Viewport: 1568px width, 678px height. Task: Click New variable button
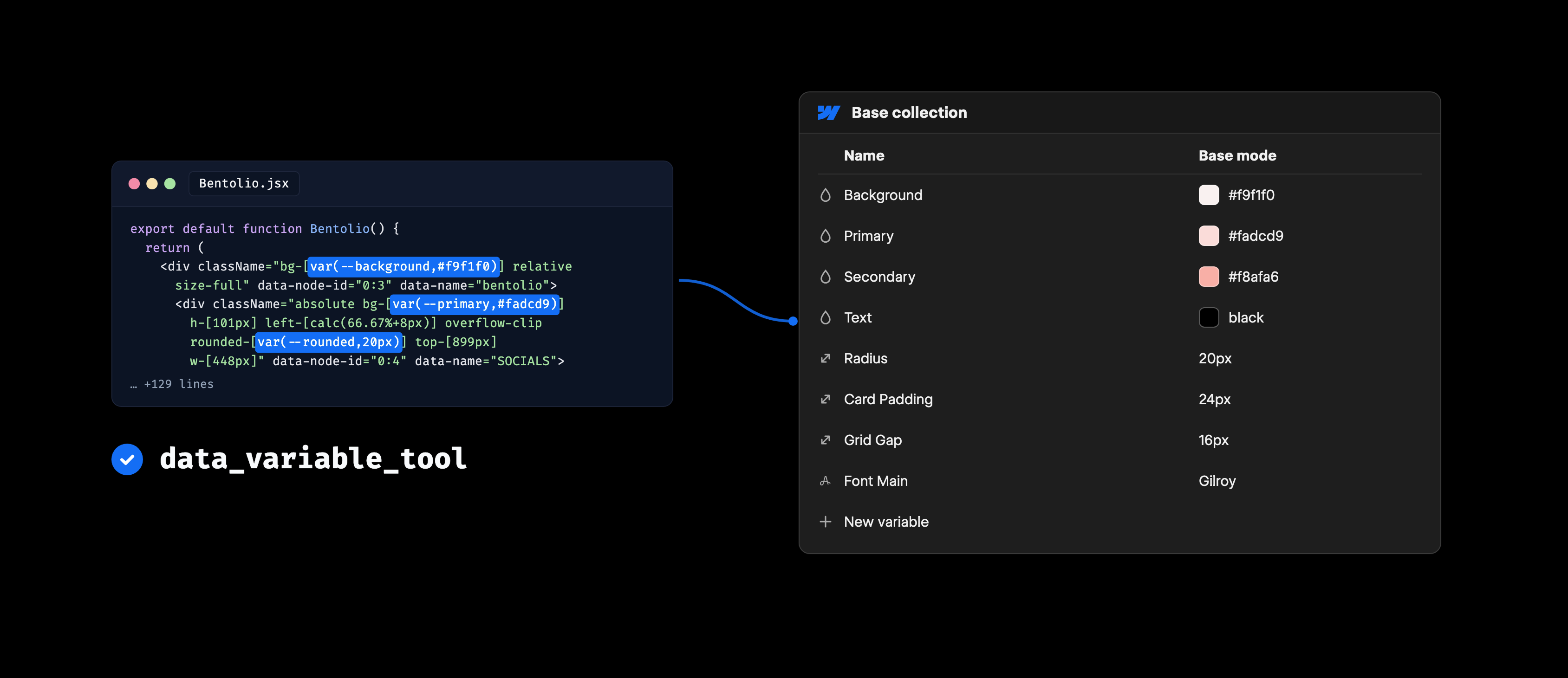click(x=874, y=522)
